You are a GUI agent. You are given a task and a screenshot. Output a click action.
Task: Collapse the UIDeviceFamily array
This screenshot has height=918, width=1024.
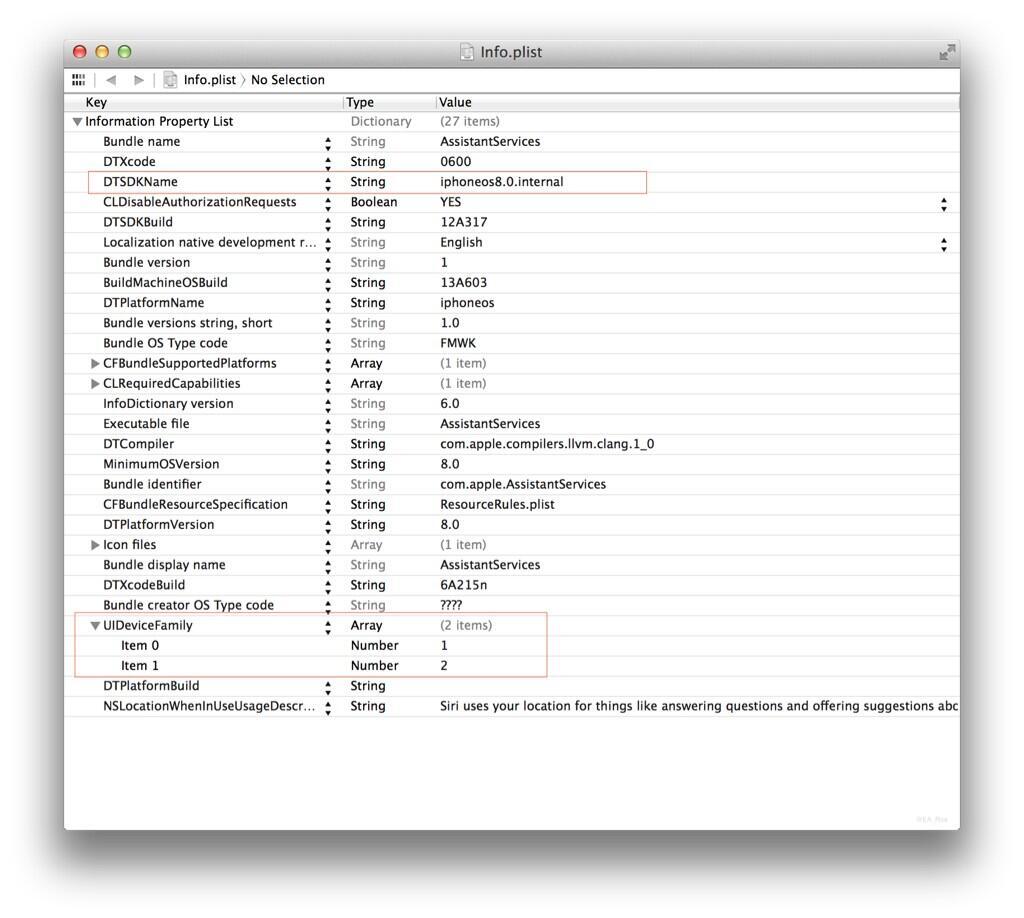[x=95, y=625]
